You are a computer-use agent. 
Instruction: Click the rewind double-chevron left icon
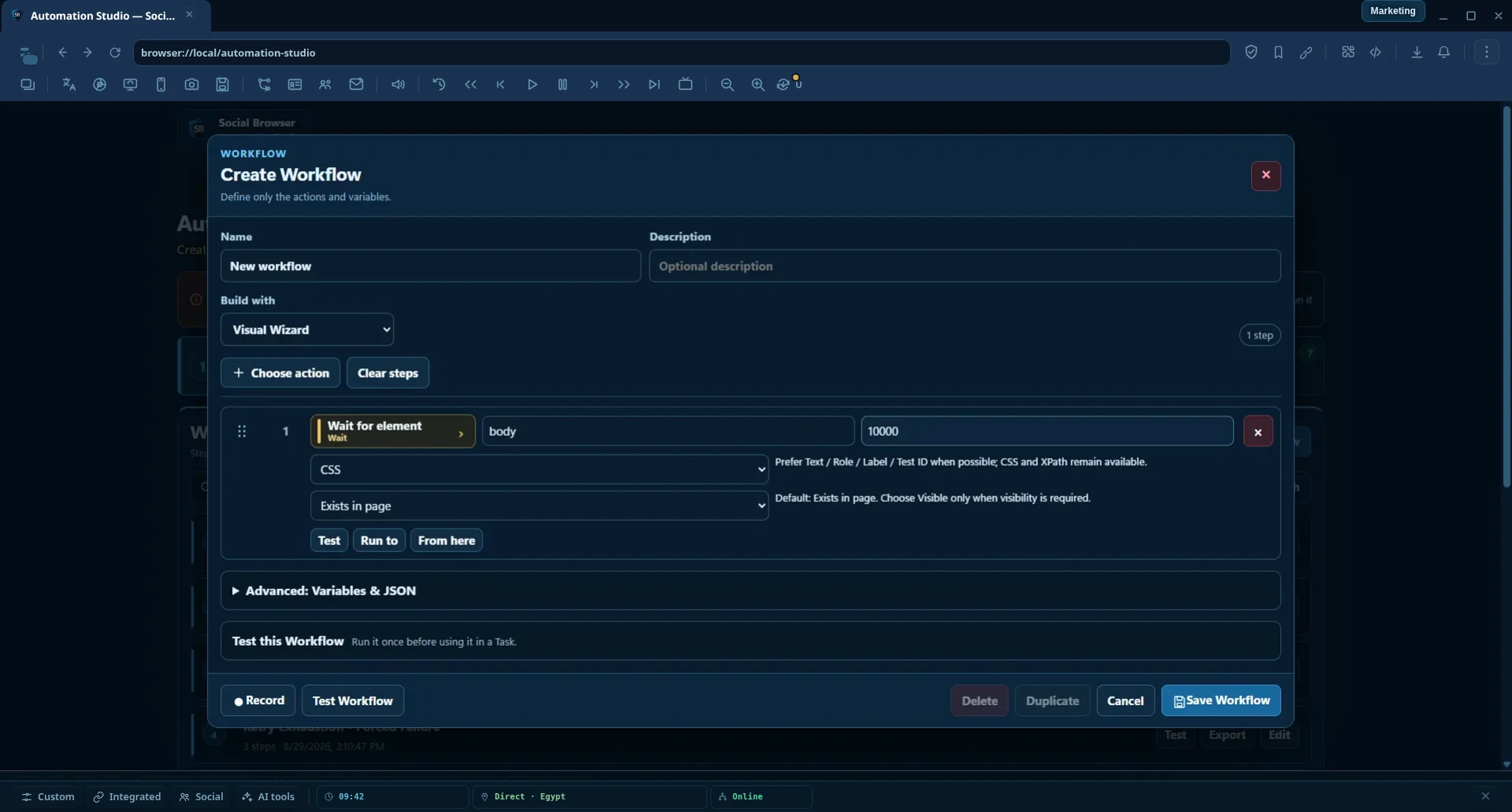tap(470, 84)
